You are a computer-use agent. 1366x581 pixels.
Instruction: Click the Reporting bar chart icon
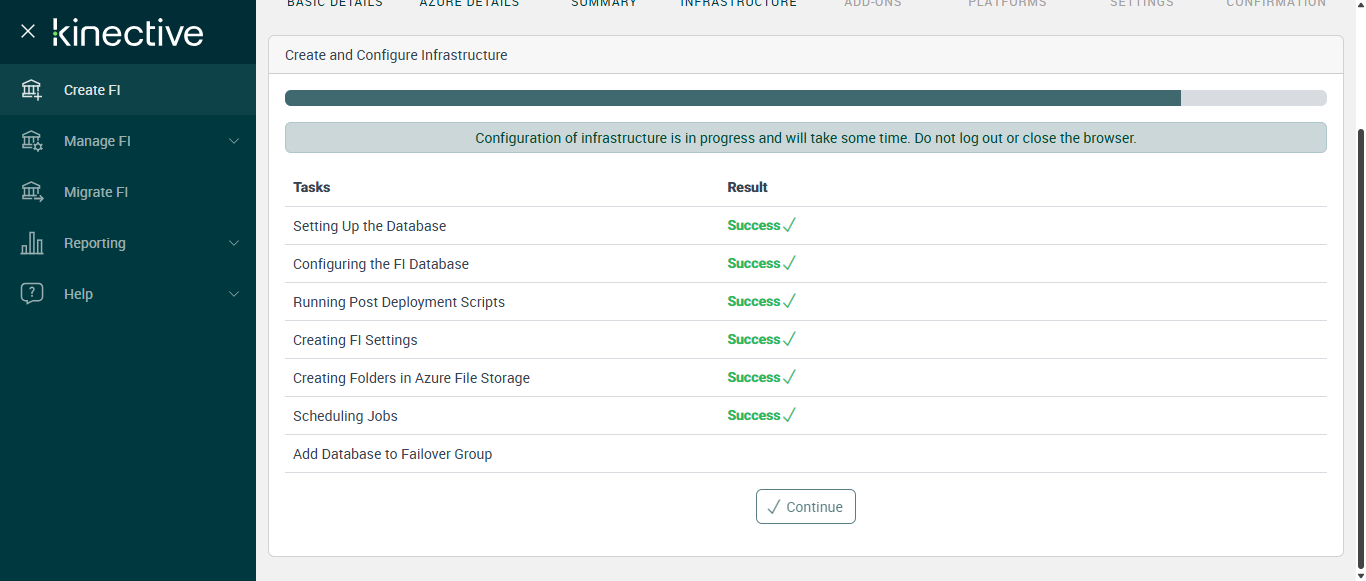pos(32,243)
